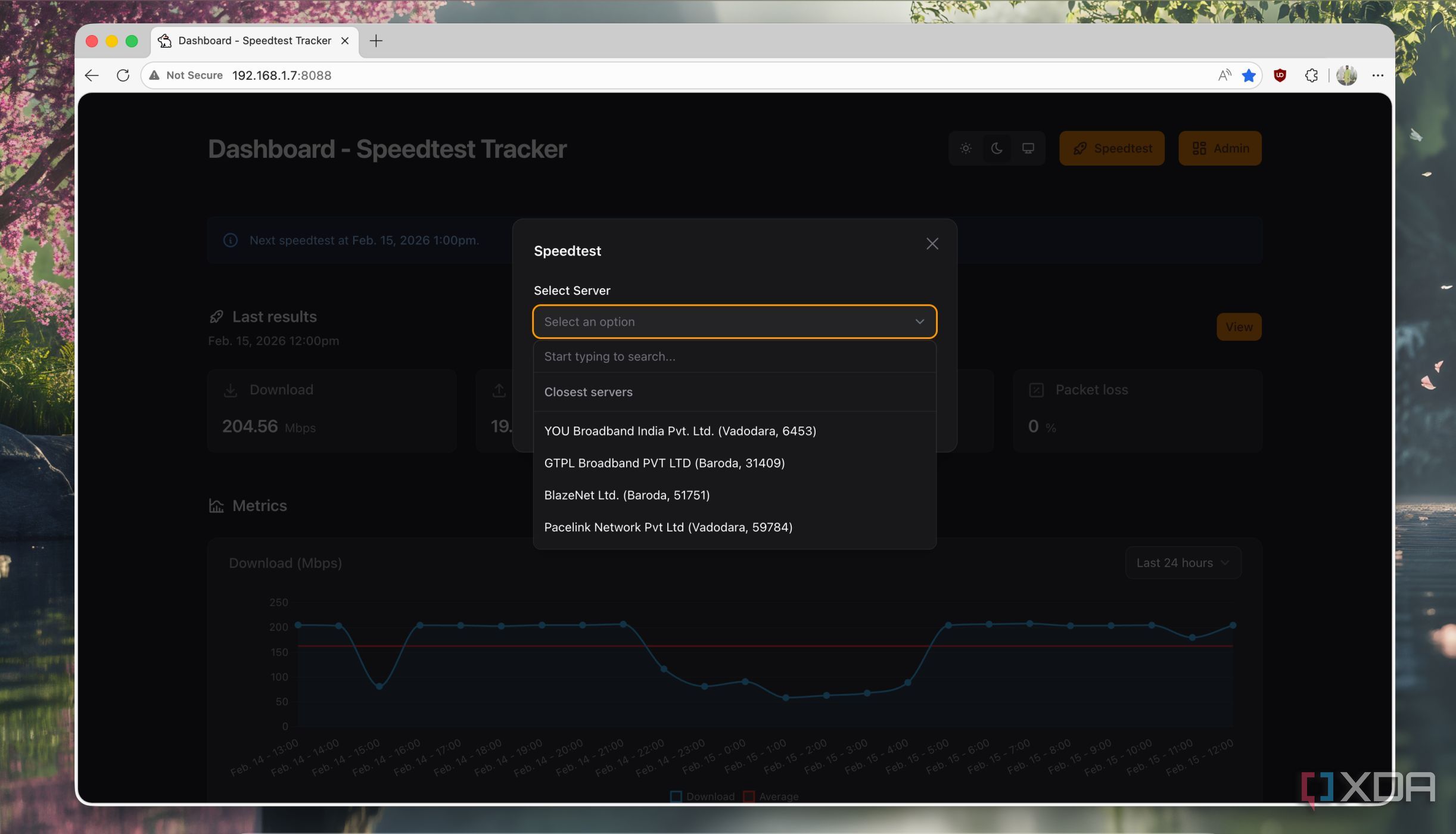The image size is (1456, 834).
Task: Switch to light theme sun icon
Action: (966, 148)
